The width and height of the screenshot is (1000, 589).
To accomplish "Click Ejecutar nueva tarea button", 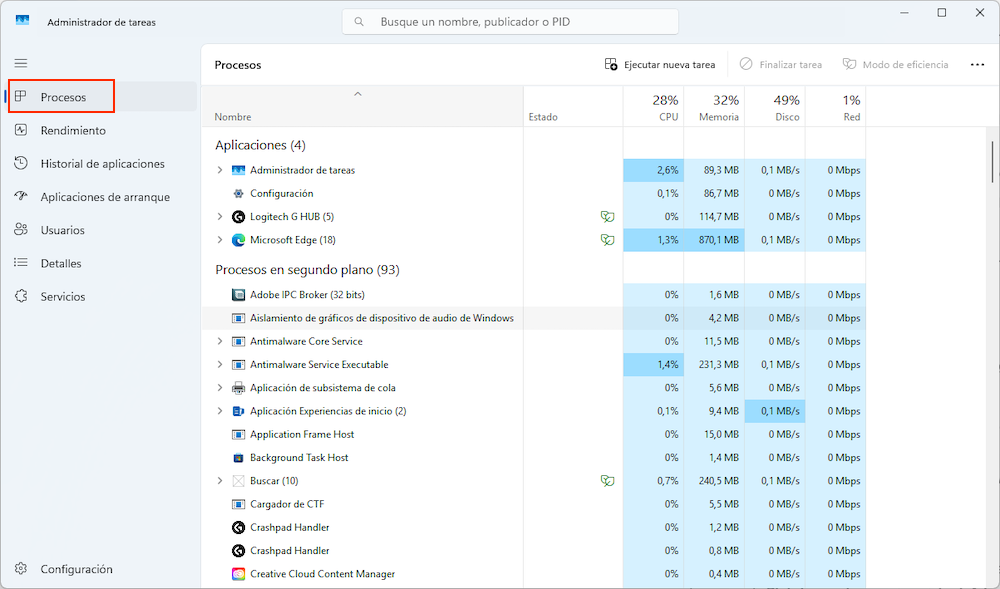I will click(660, 65).
